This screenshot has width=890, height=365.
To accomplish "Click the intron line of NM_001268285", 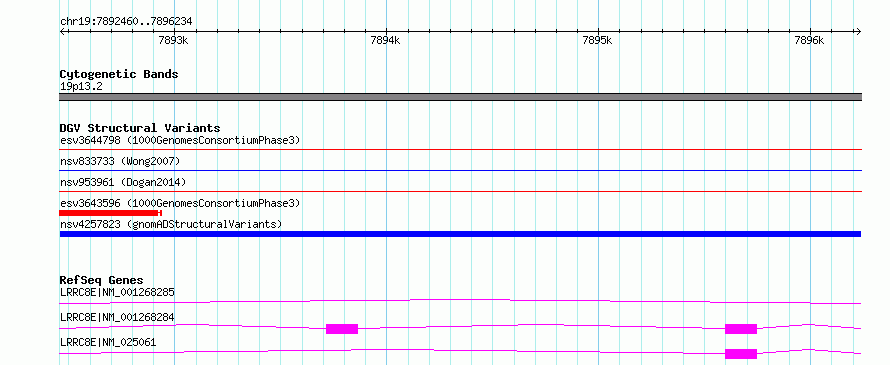I will click(x=460, y=301).
